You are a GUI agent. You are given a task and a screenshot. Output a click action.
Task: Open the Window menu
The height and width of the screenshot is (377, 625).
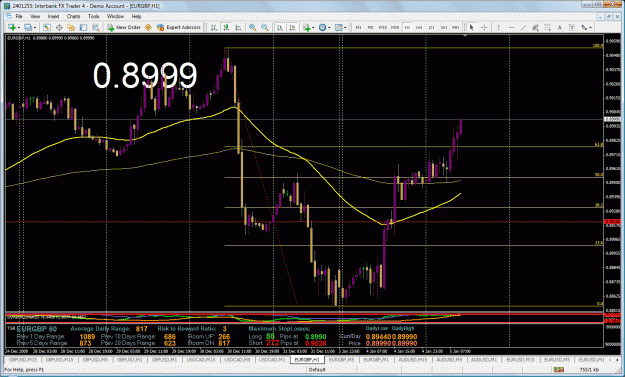tap(115, 16)
